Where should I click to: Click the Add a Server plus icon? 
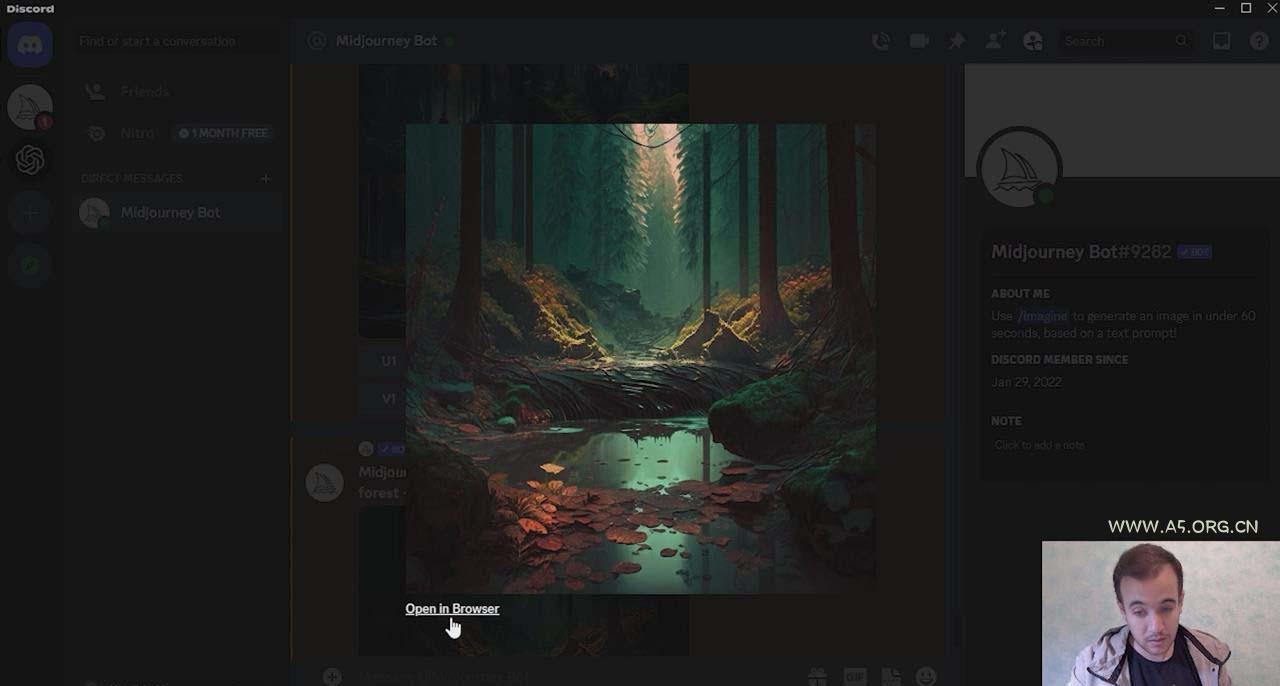(x=30, y=213)
